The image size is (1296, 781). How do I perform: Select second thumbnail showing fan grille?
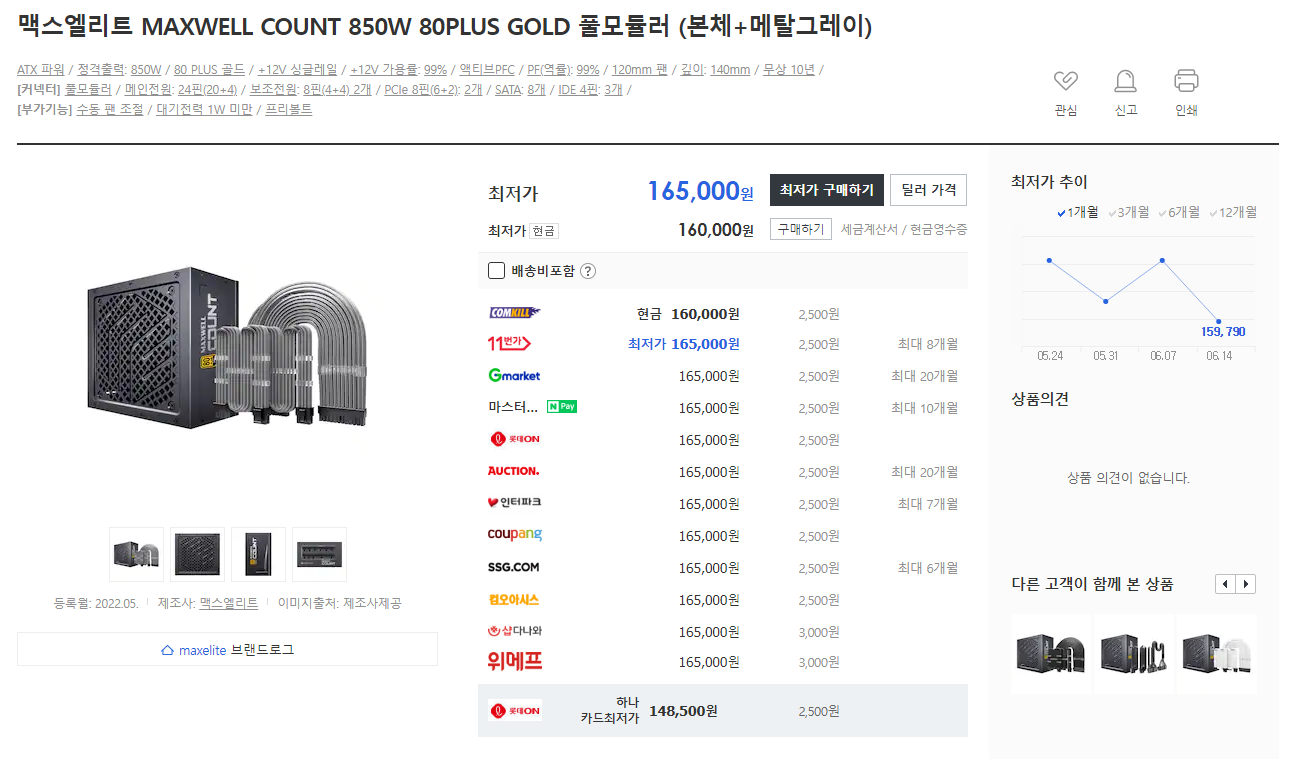click(197, 554)
